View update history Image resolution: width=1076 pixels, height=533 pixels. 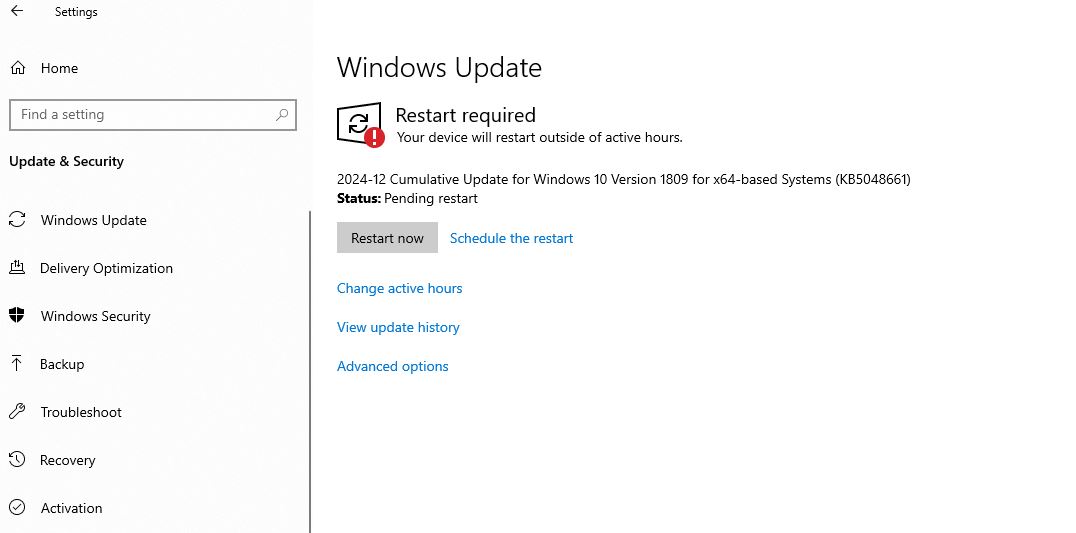coord(398,327)
